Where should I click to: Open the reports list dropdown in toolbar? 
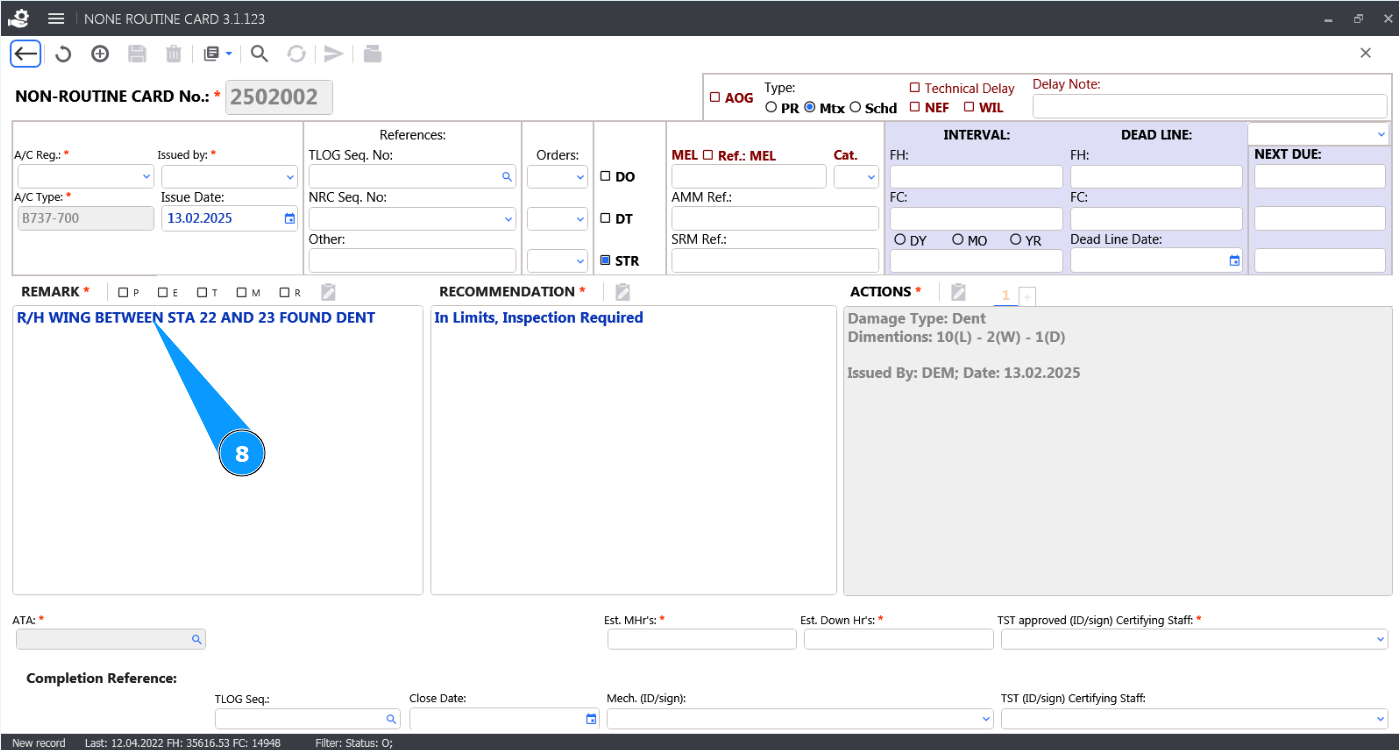(217, 54)
